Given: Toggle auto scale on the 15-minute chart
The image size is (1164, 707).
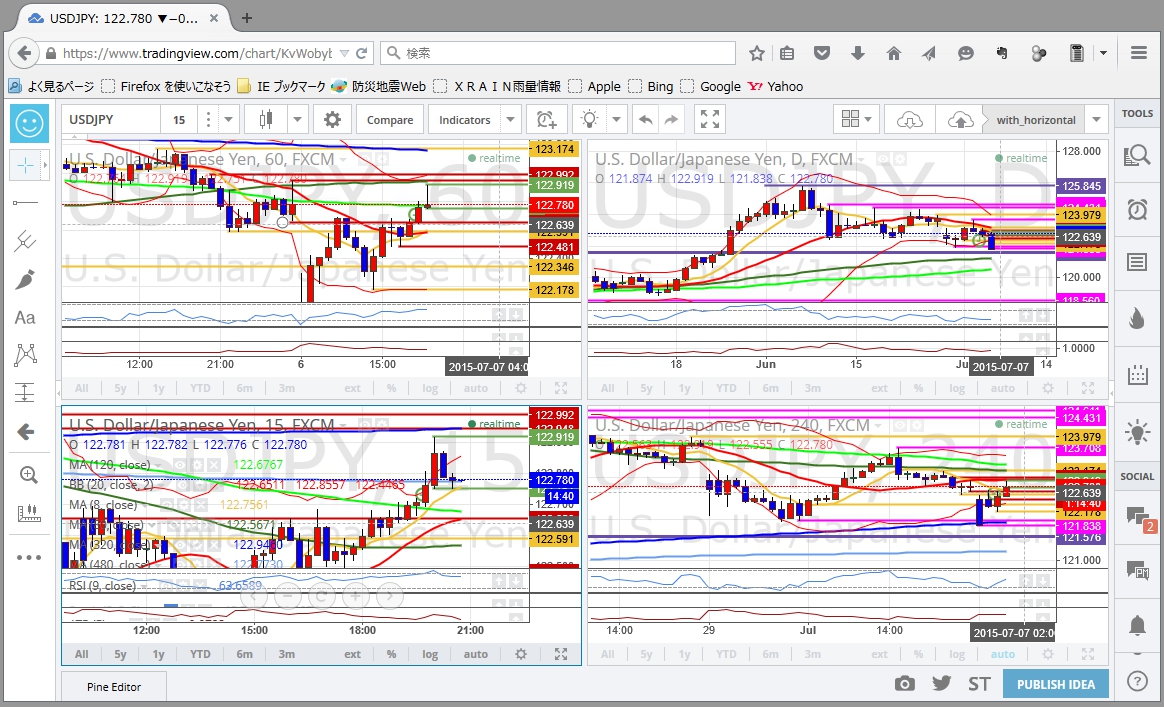Looking at the screenshot, I should tap(476, 654).
